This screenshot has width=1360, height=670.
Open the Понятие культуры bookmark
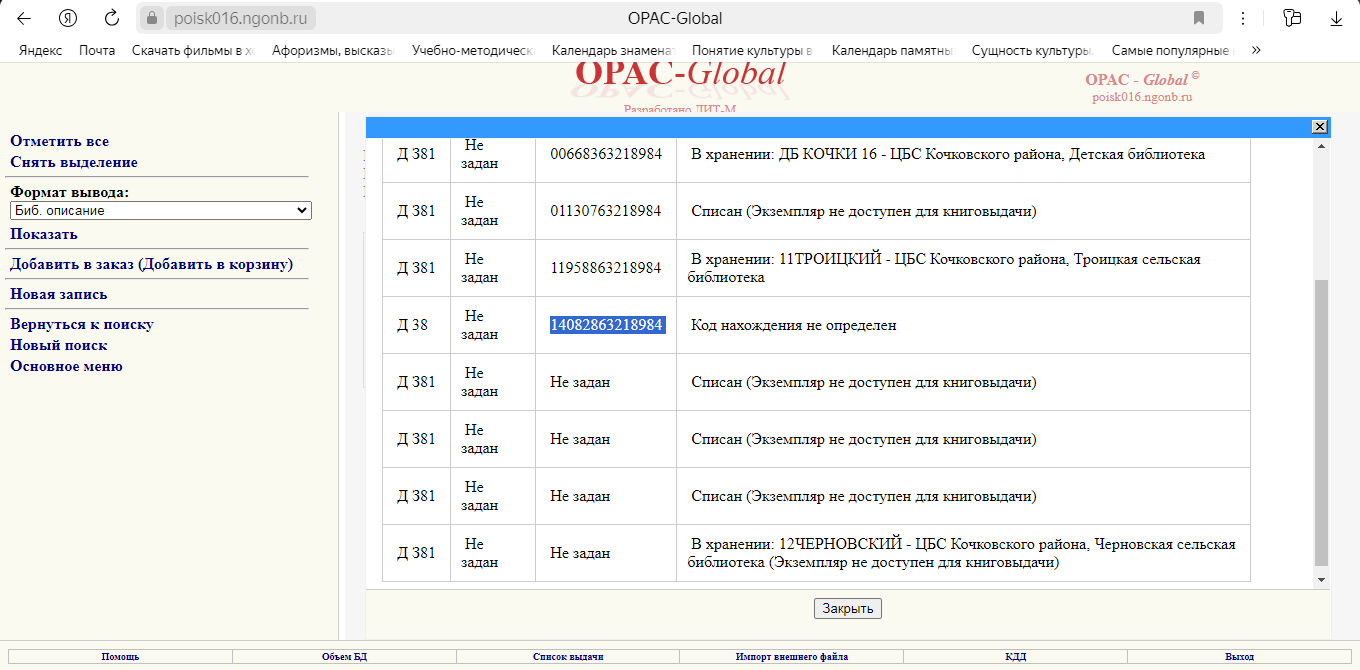click(x=752, y=50)
